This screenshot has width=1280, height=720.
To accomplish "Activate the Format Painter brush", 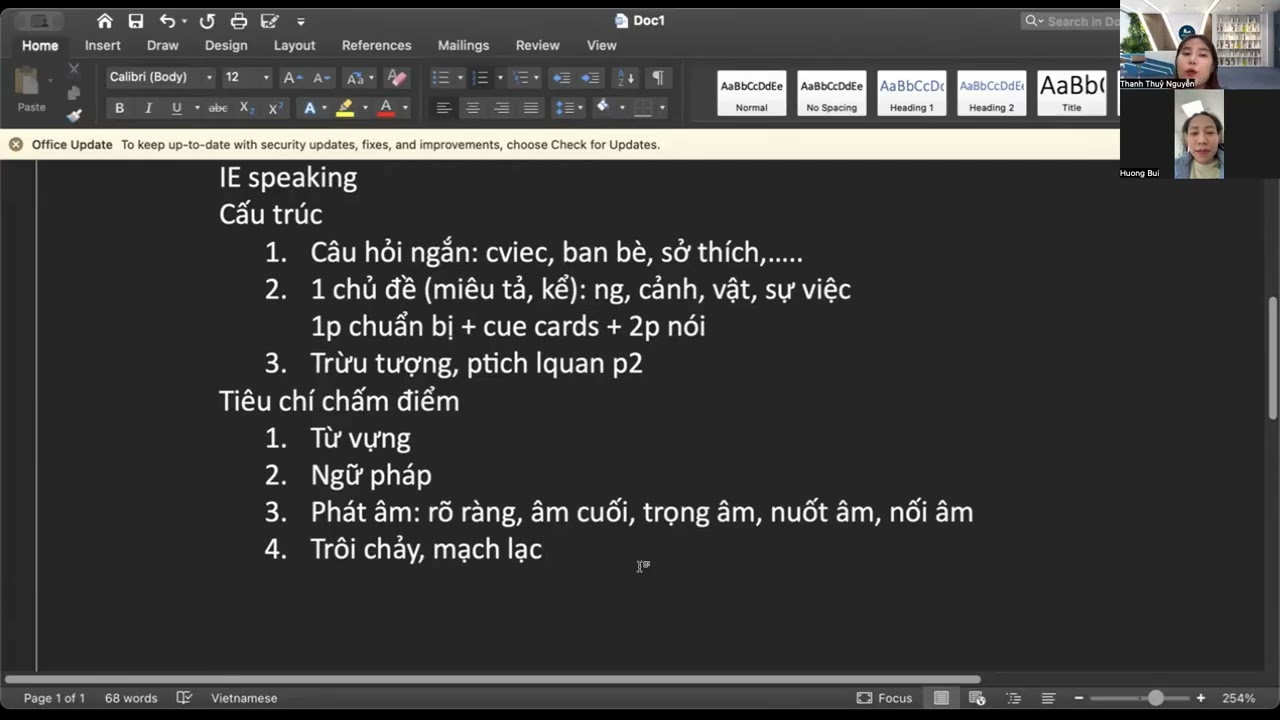I will click(x=73, y=115).
